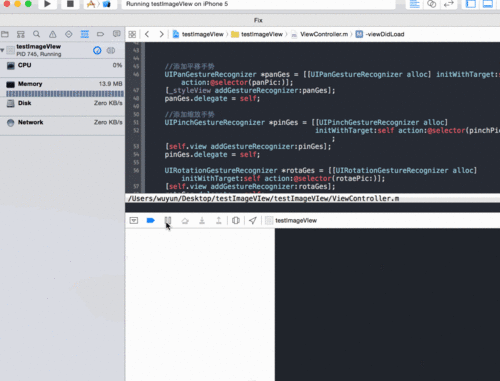Click line number 46 in the gutter
The width and height of the screenshot is (500, 381).
[136, 74]
